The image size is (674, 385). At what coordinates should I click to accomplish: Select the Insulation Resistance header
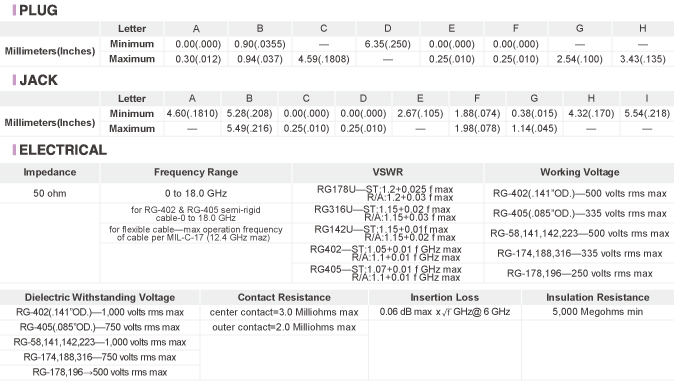coord(597,297)
